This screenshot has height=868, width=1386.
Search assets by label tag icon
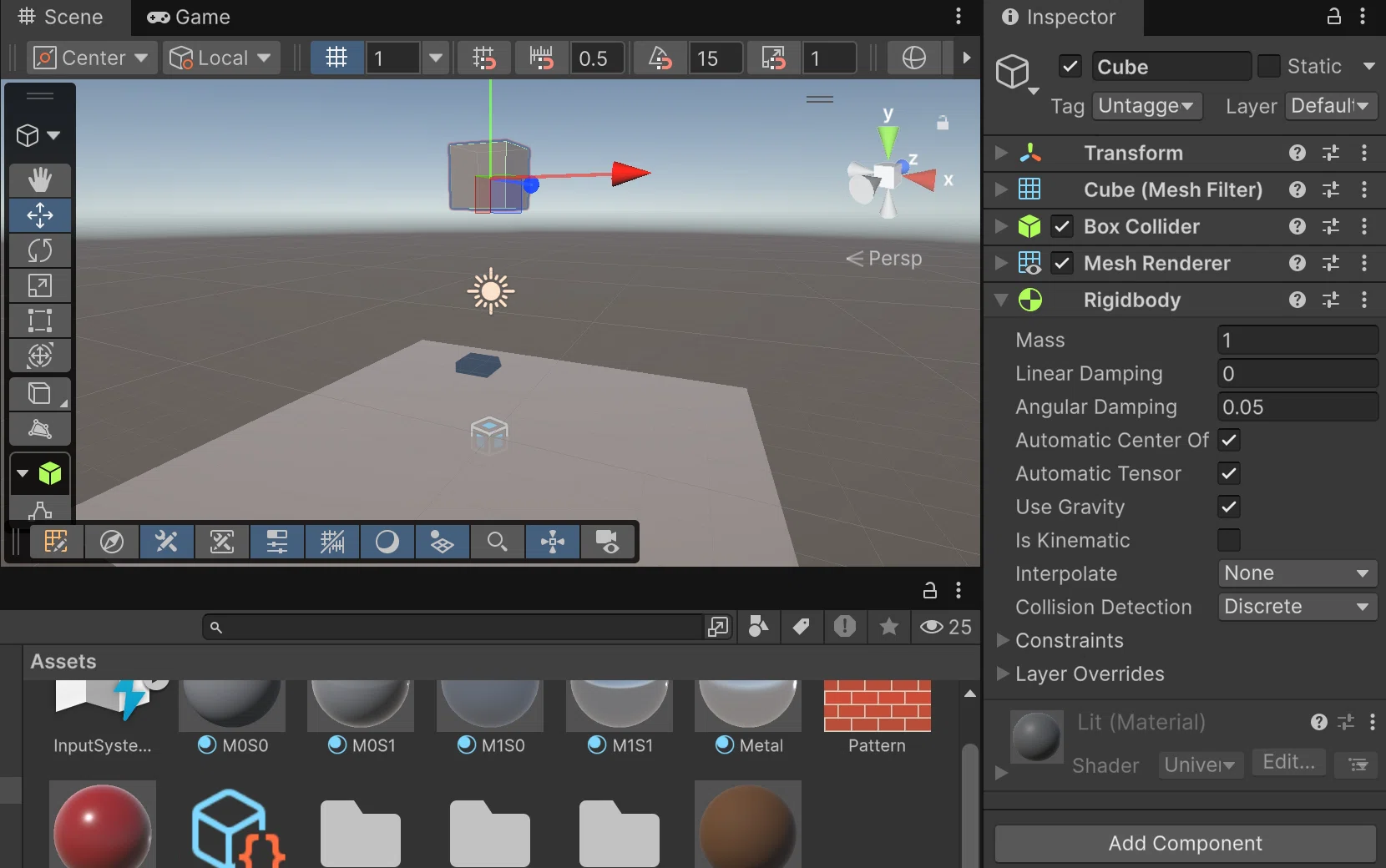point(801,626)
